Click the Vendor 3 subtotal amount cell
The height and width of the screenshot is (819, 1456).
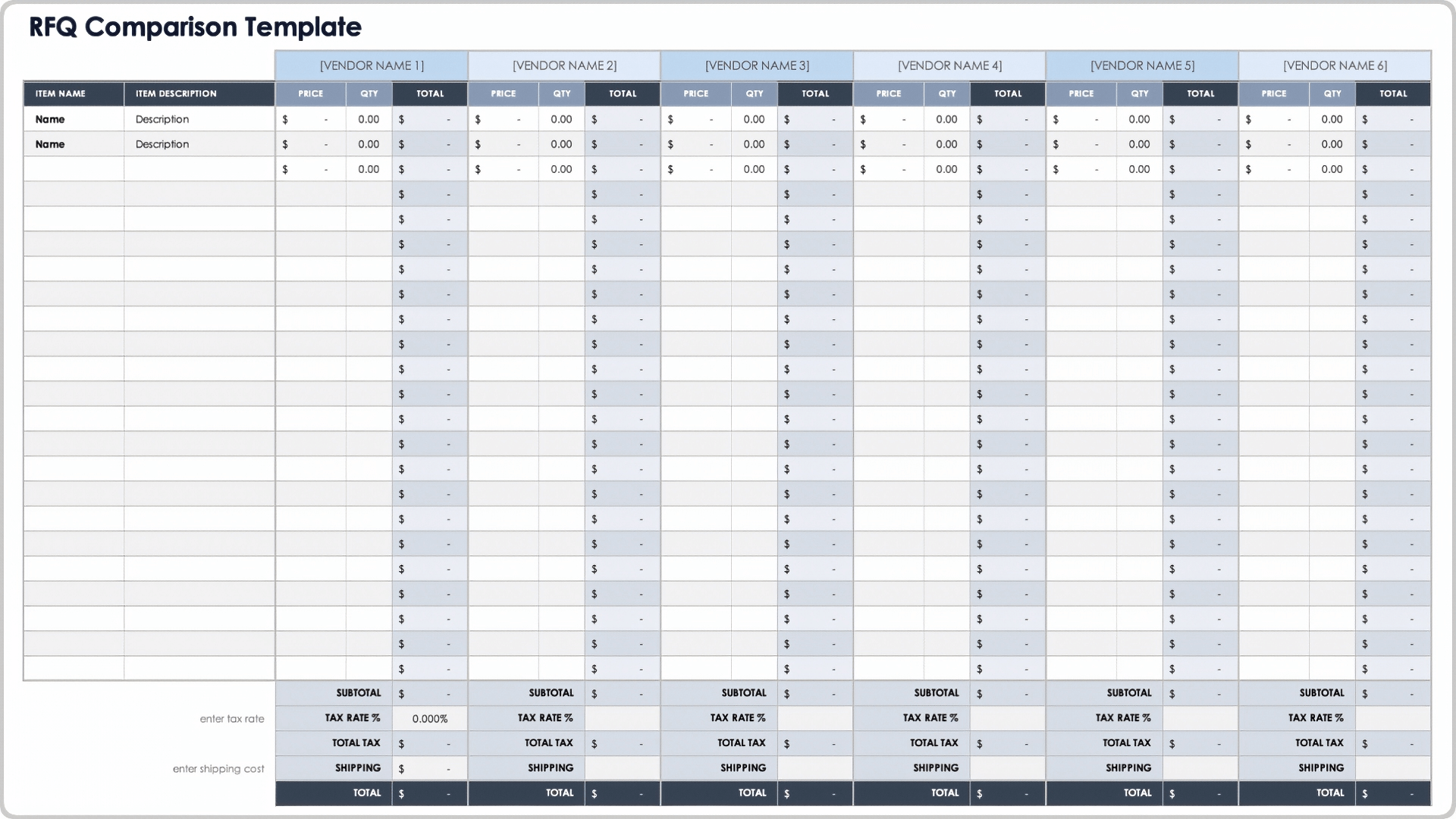point(815,693)
